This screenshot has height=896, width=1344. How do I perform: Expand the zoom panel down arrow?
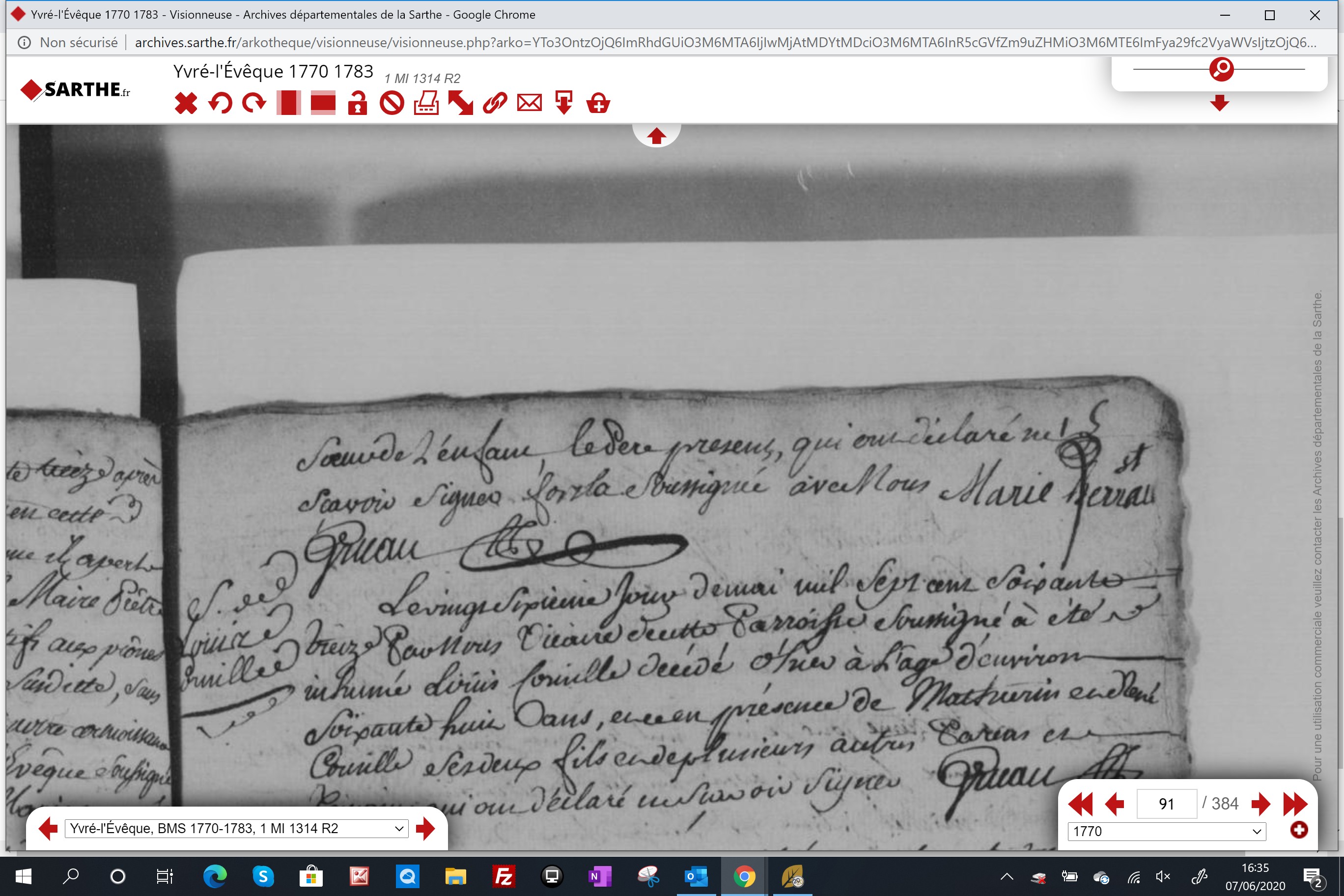[1219, 103]
